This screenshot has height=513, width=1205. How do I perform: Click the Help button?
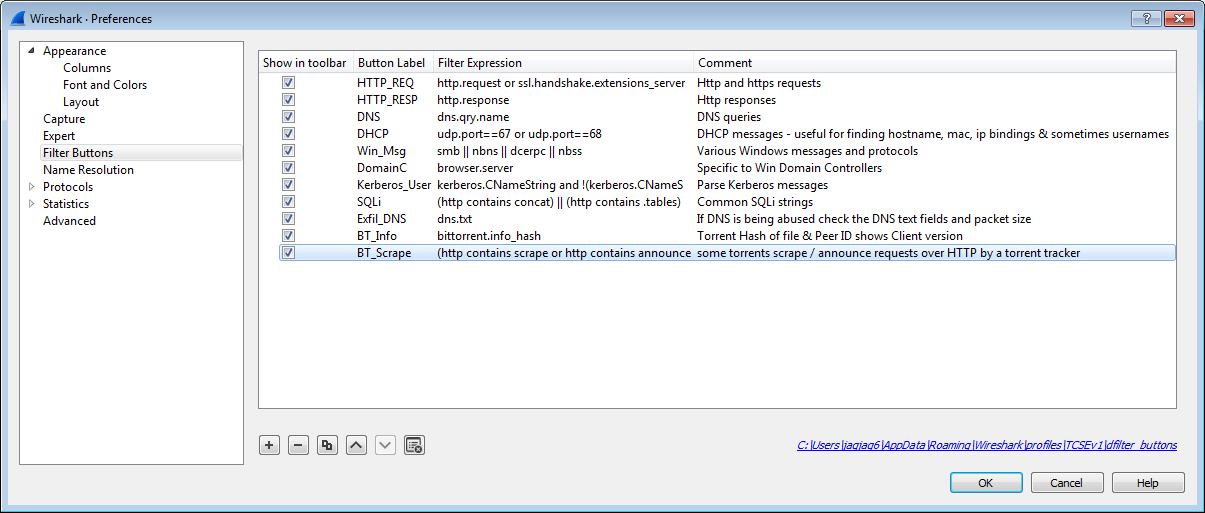tap(1148, 483)
